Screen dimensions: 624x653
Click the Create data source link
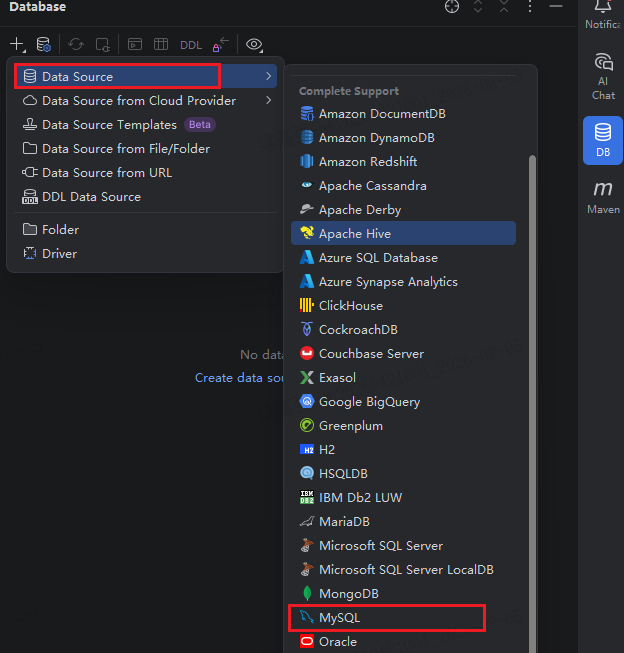[x=239, y=378]
